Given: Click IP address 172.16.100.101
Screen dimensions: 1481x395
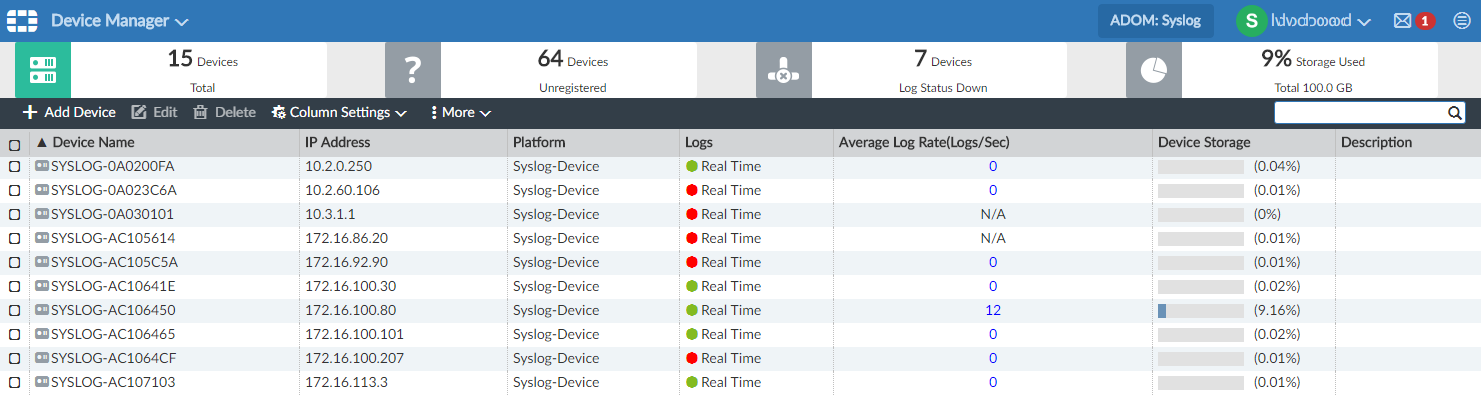Looking at the screenshot, I should (x=354, y=334).
